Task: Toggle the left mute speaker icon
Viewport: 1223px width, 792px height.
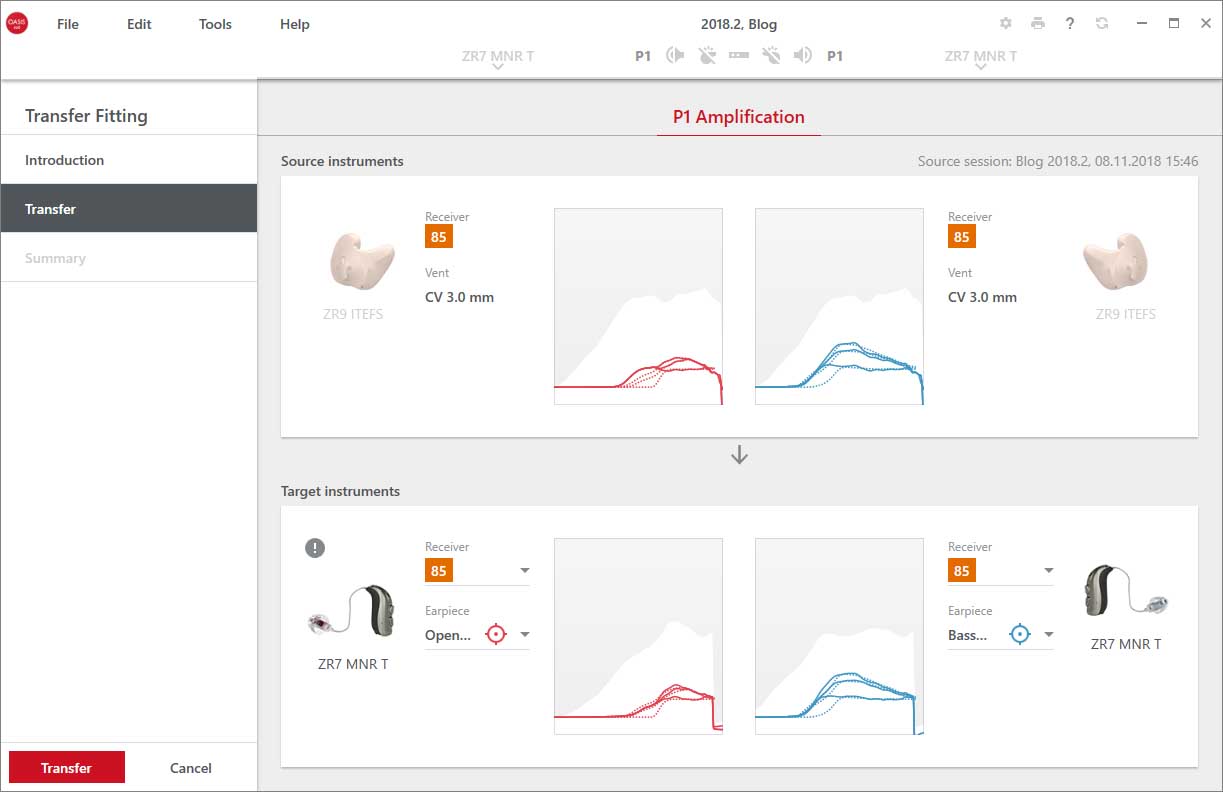Action: coord(676,56)
